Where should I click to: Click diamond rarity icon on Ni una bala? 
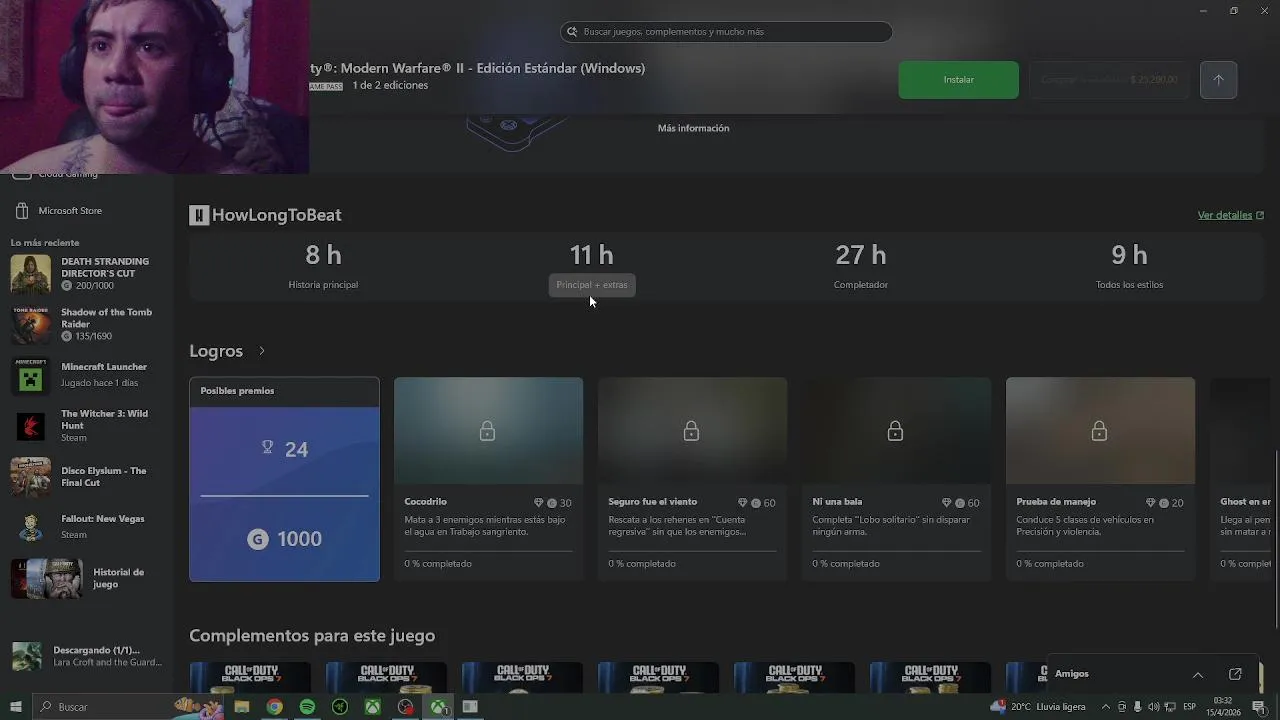pyautogui.click(x=946, y=503)
